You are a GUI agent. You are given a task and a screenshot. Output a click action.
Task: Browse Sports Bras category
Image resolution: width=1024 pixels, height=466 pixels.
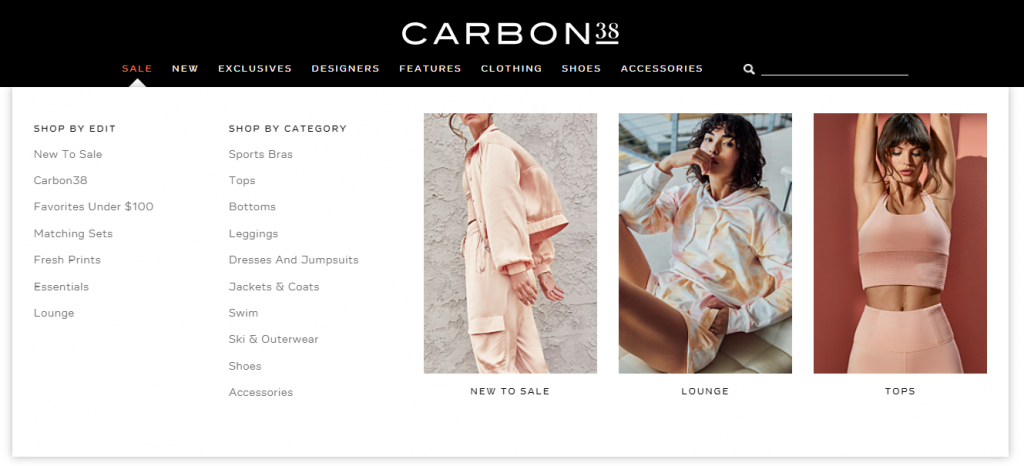(x=261, y=155)
